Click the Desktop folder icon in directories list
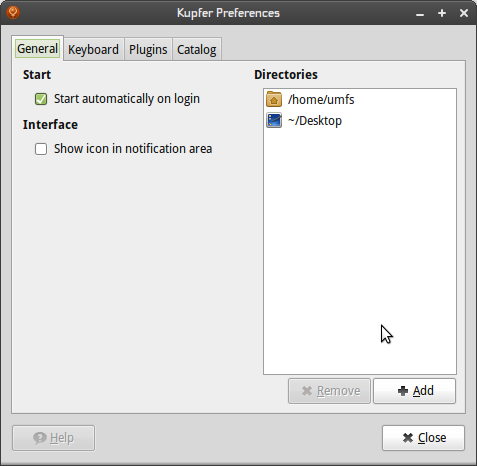 (x=274, y=120)
